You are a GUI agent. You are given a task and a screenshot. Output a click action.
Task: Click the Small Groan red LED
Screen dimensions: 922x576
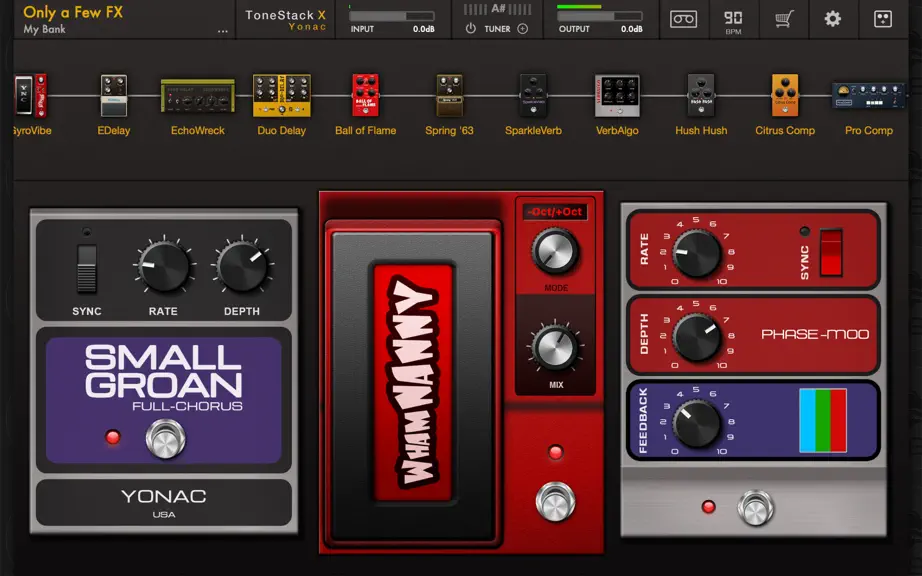pos(112,437)
